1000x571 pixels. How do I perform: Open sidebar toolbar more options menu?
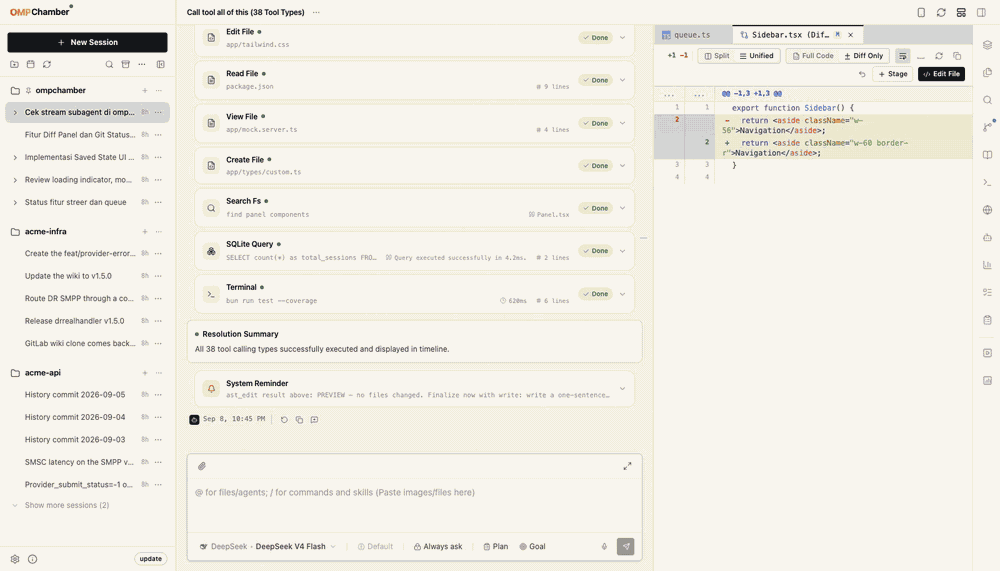(142, 64)
